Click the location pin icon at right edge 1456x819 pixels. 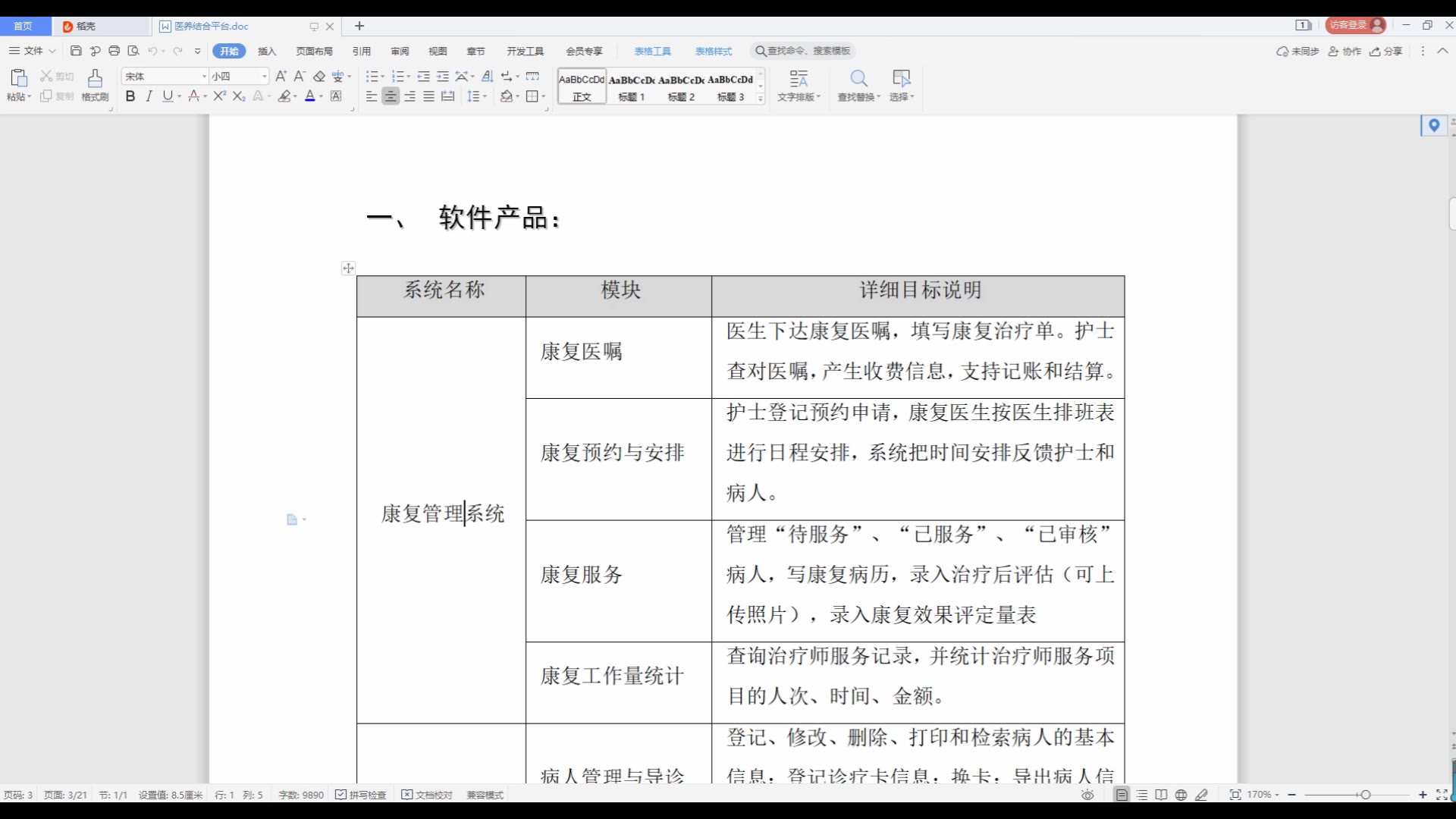(1434, 125)
